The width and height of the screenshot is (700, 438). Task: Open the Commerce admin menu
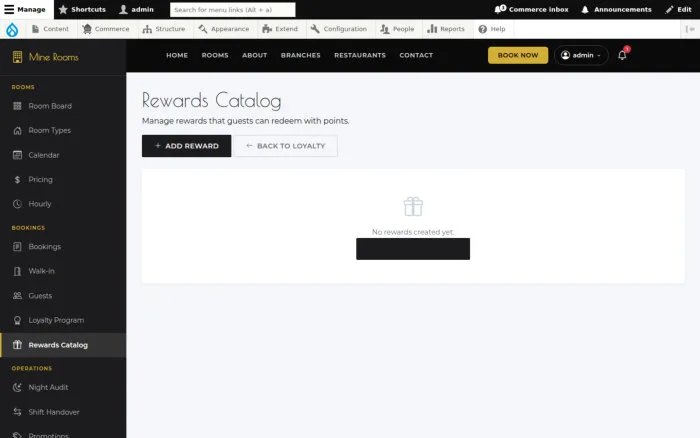[106, 29]
